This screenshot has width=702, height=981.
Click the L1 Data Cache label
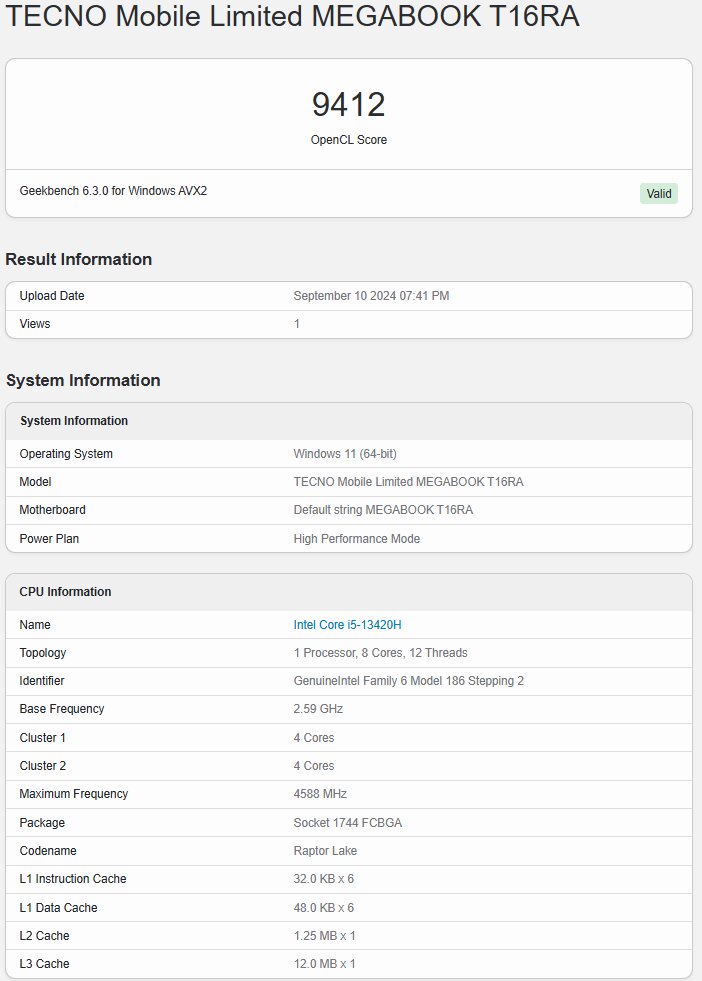click(x=59, y=907)
